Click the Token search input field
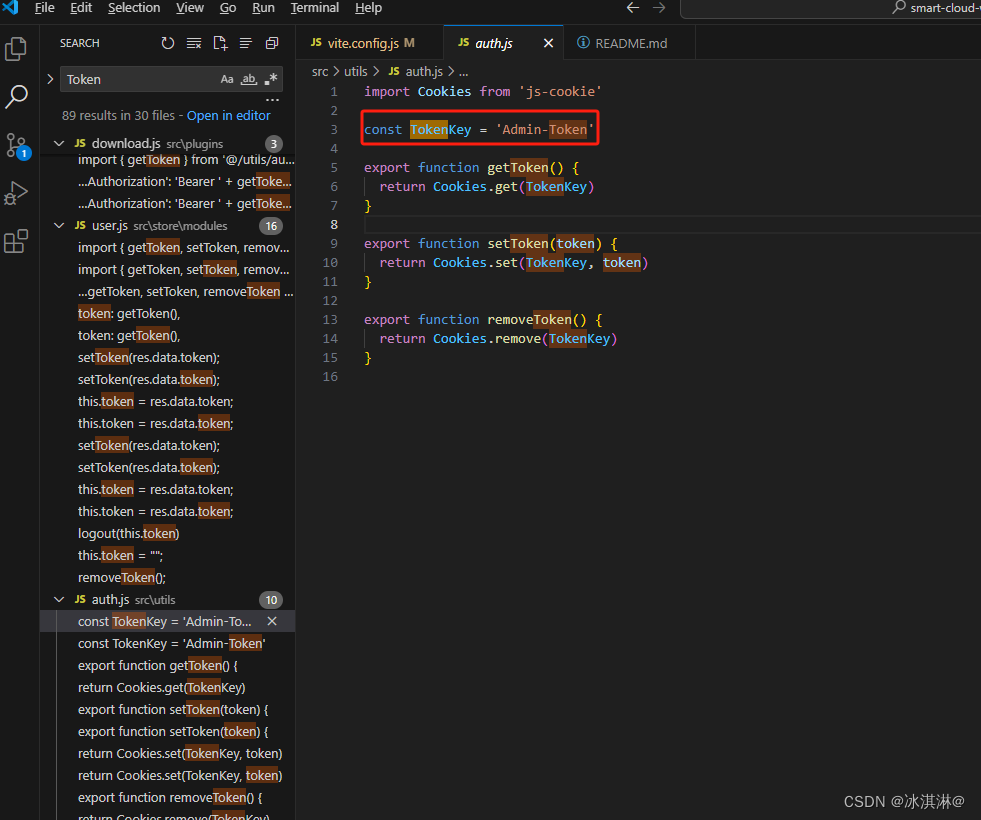Viewport: 981px width, 820px height. pos(140,79)
